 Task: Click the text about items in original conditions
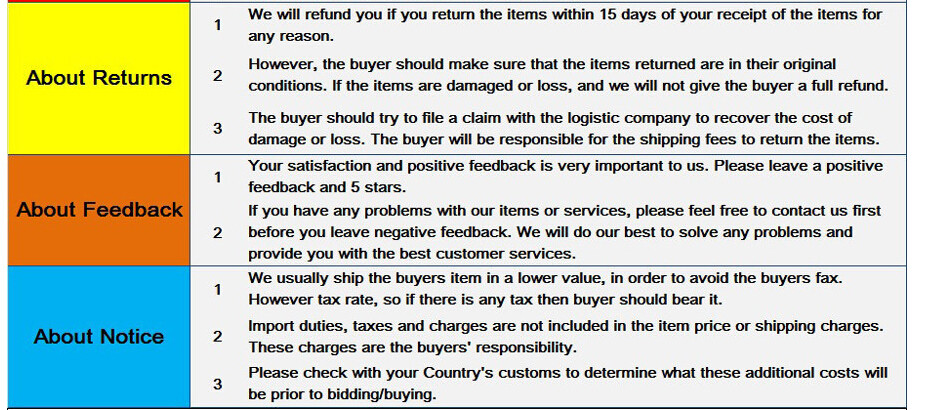click(x=567, y=75)
